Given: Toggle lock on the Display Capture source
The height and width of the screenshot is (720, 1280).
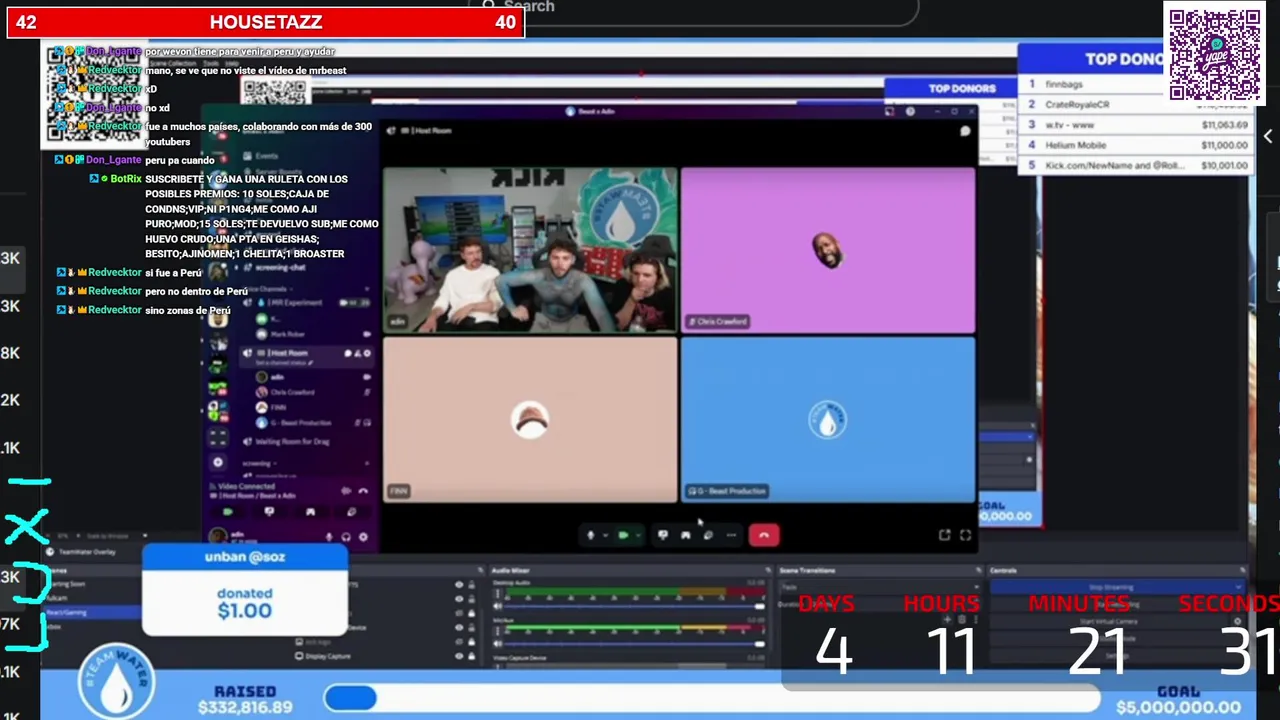Looking at the screenshot, I should [x=471, y=656].
